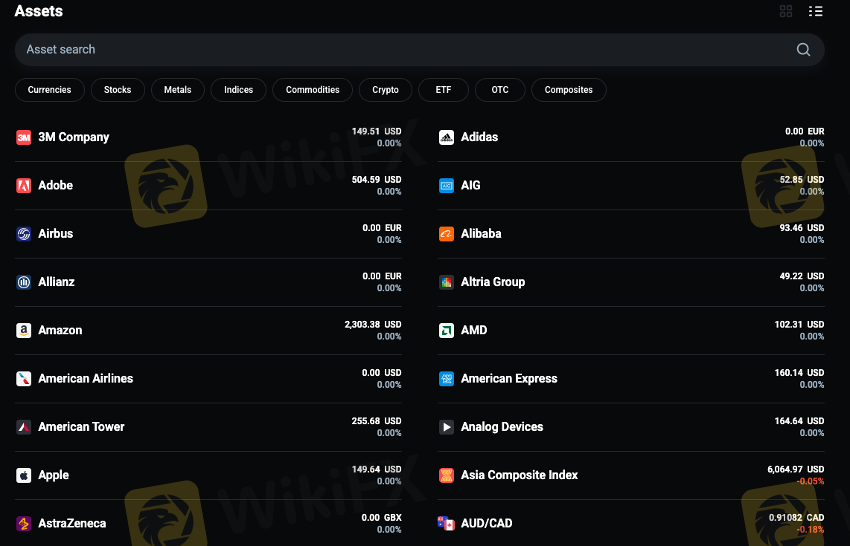Filter assets by Stocks
850x546 pixels.
coord(118,90)
